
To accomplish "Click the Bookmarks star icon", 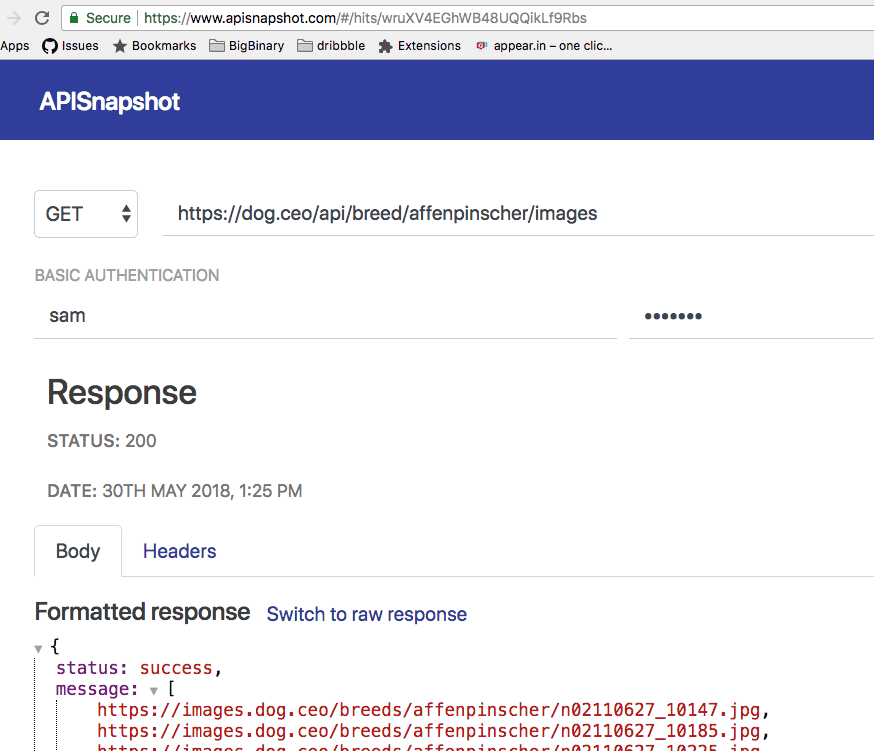I will pyautogui.click(x=122, y=45).
